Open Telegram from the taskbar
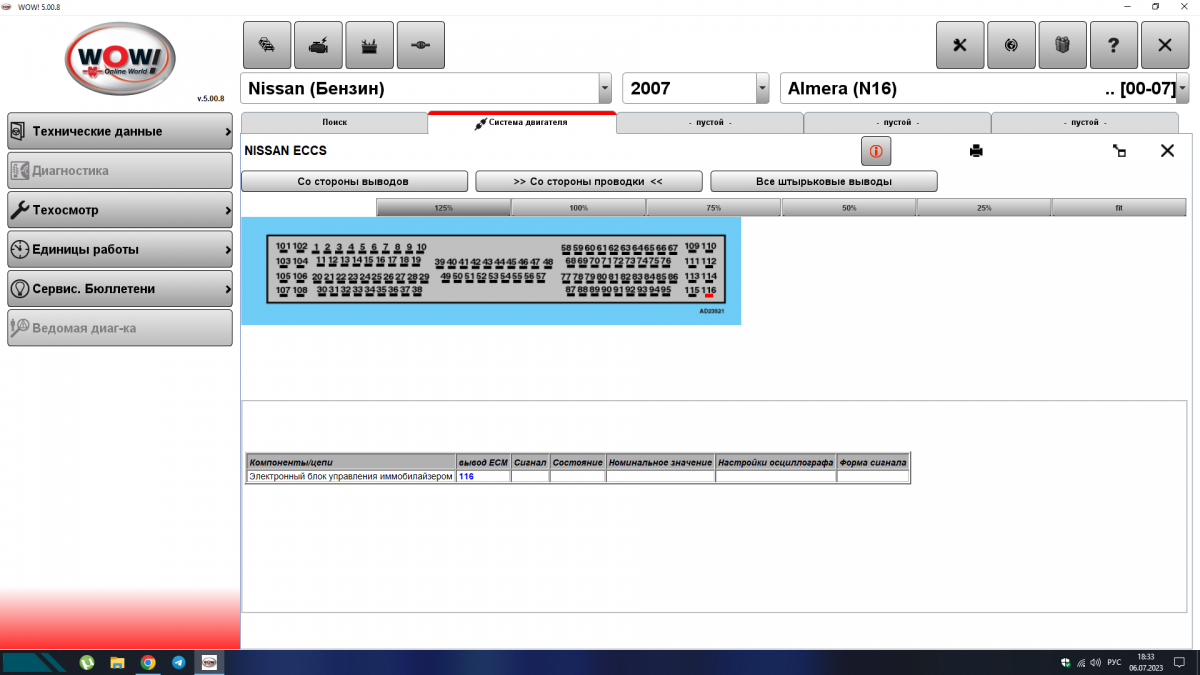Screen dimensions: 1200x675 178,662
